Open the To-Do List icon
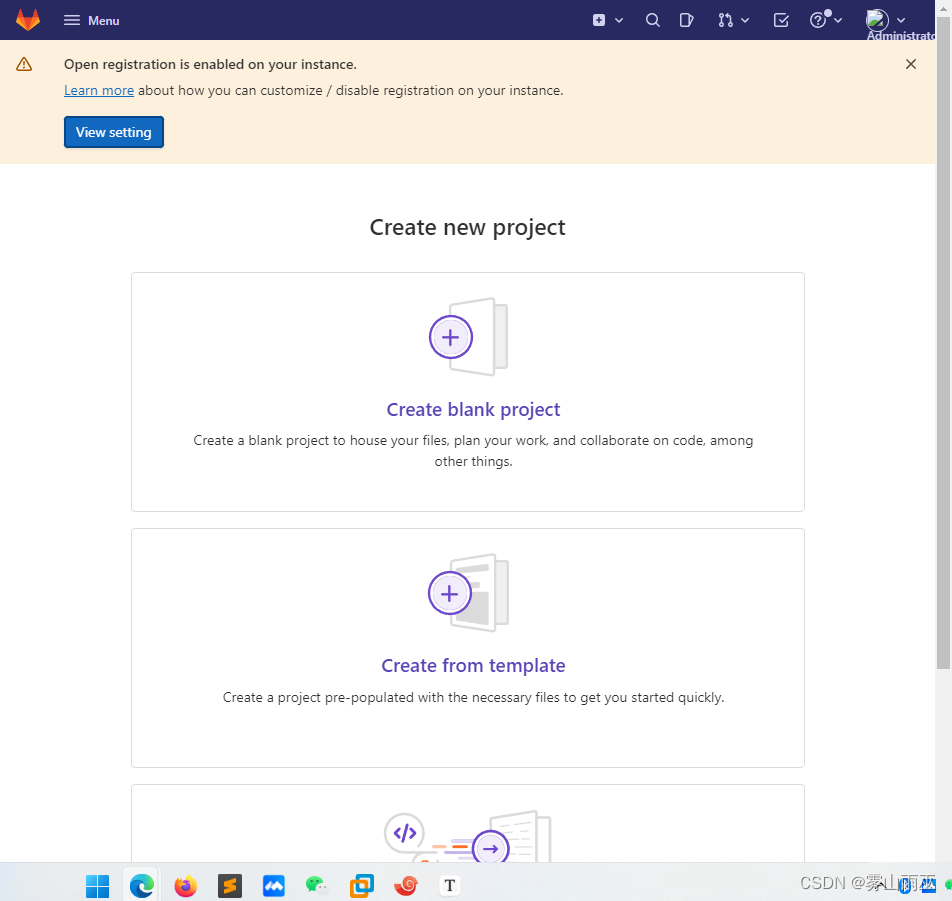The width and height of the screenshot is (952, 901). (781, 20)
